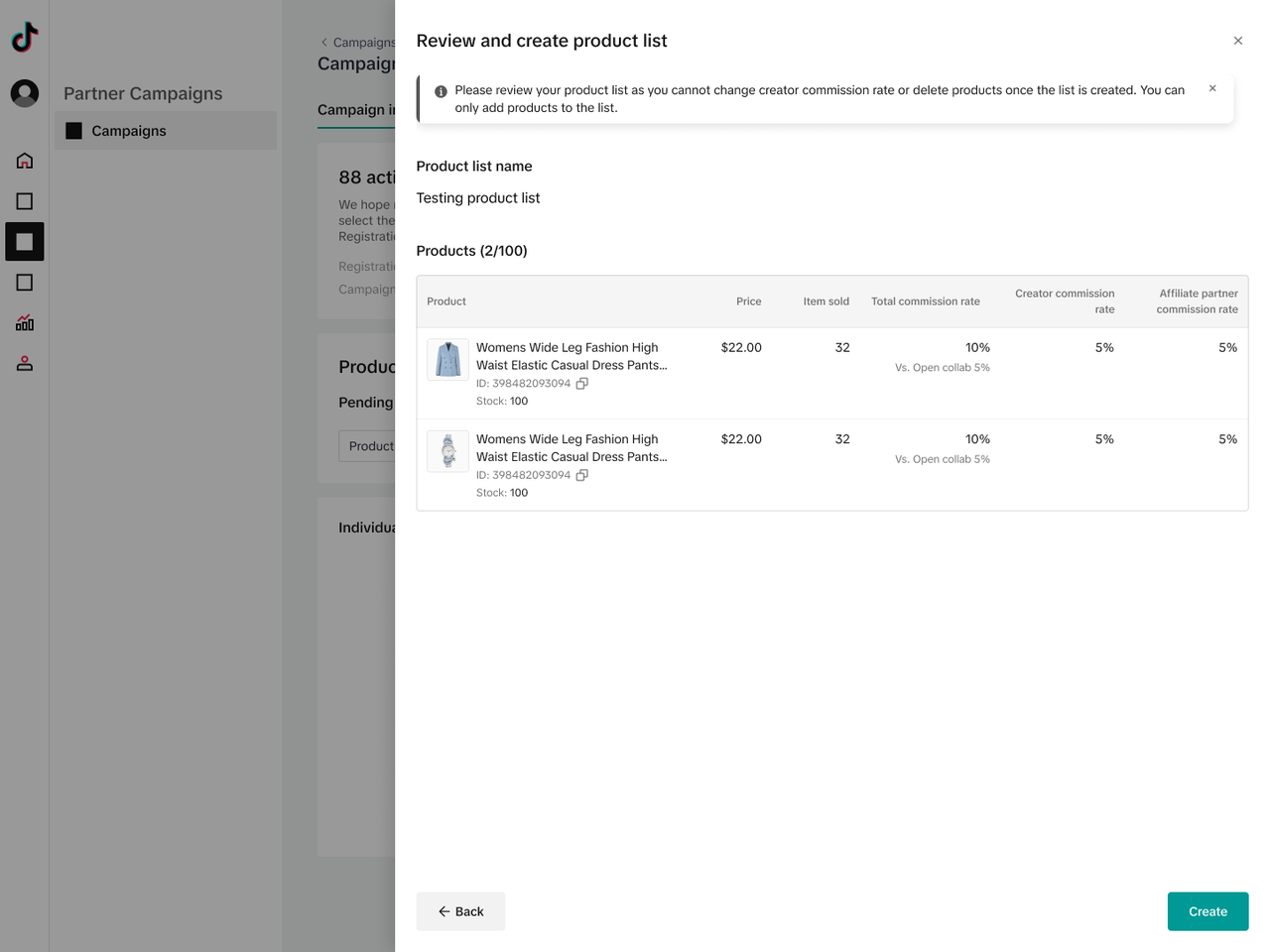Click the blazer product thumbnail

pos(447,360)
